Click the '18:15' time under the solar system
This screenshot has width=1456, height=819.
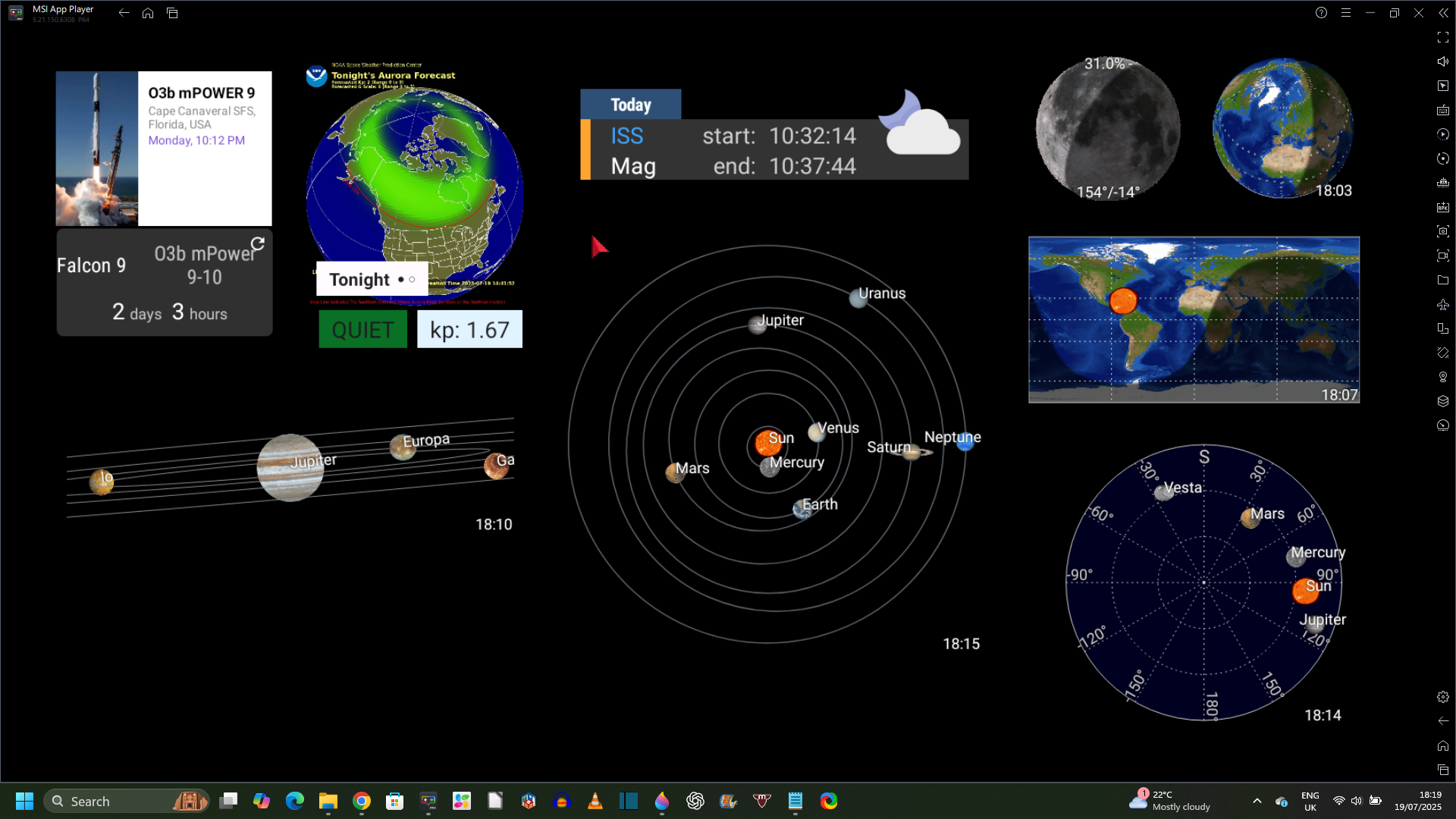[961, 644]
